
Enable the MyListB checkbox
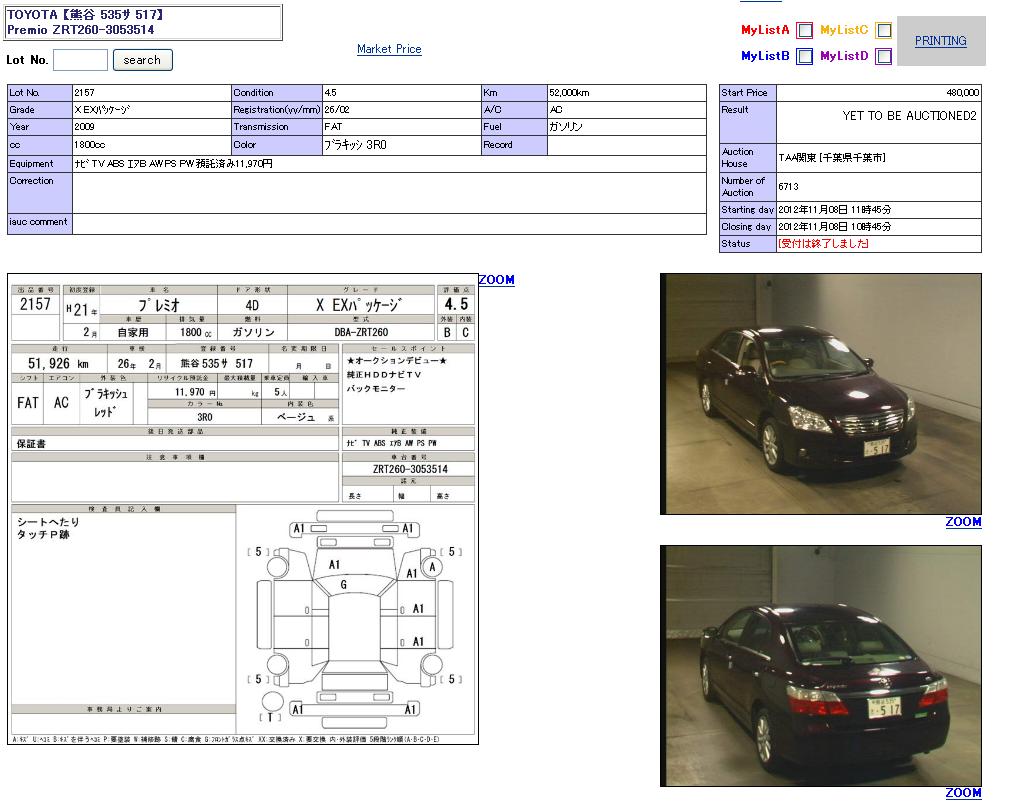point(804,57)
